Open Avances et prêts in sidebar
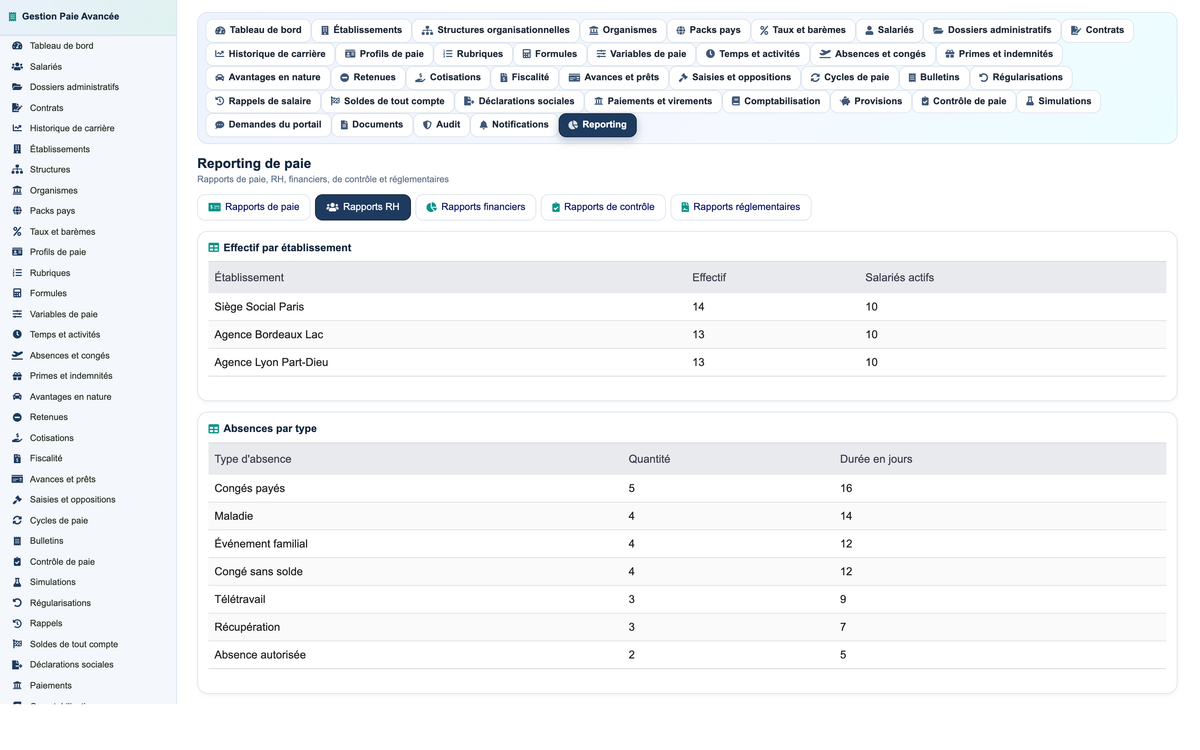Screen dimensions: 1200x750 click(x=88, y=479)
